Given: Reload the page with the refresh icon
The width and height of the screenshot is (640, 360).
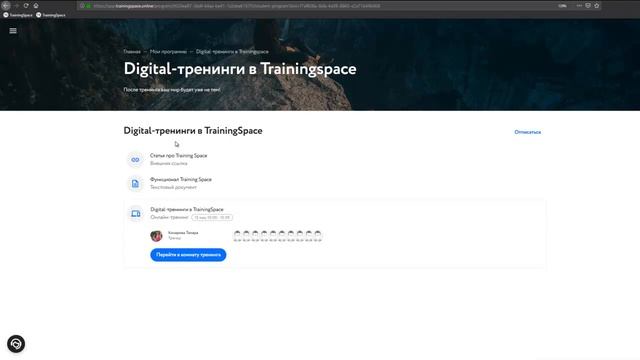Looking at the screenshot, I should click(26, 6).
